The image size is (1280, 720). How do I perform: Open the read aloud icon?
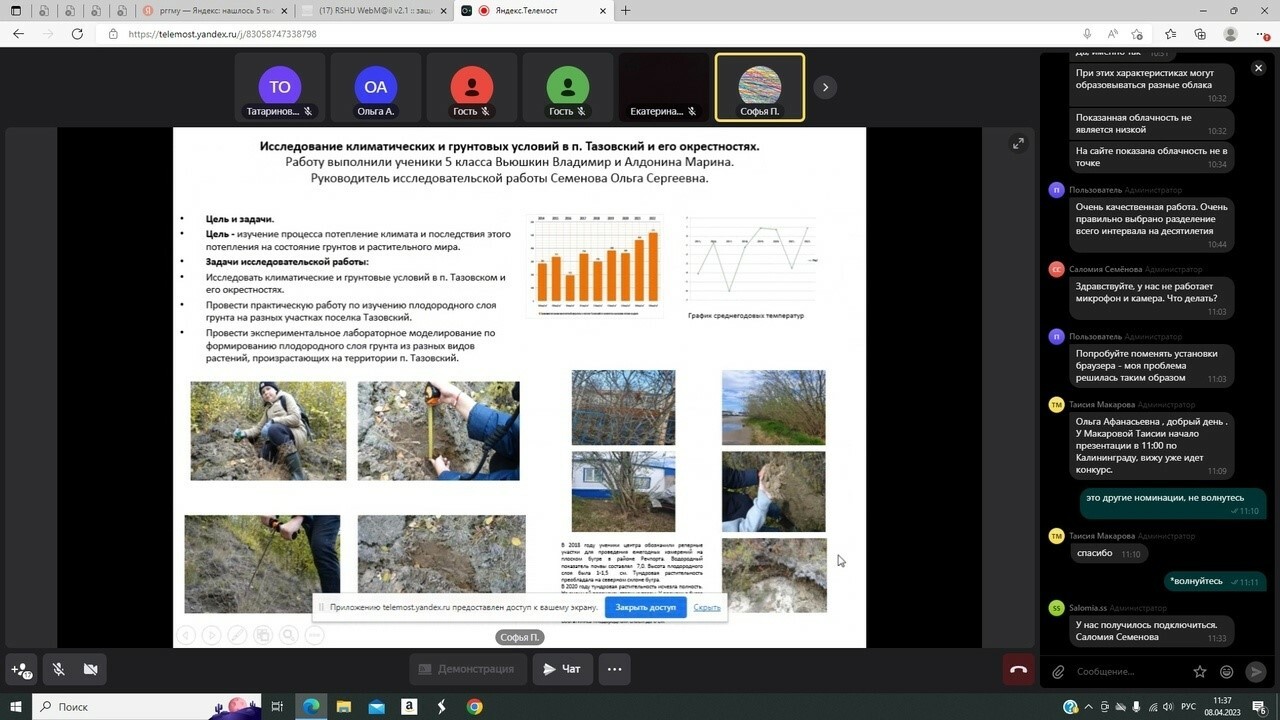pos(1113,34)
